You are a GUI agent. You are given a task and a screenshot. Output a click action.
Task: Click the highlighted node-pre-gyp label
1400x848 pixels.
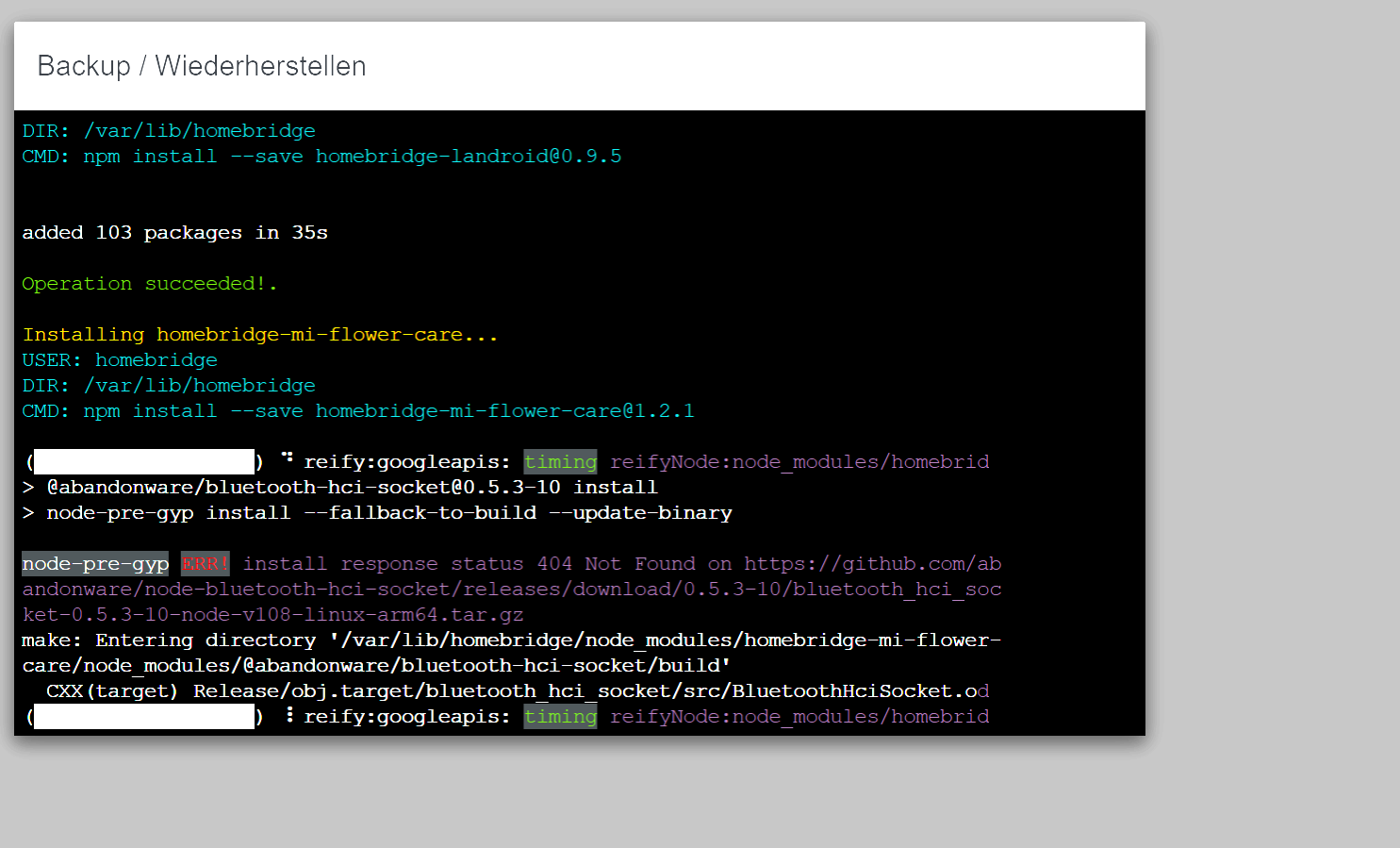[95, 564]
